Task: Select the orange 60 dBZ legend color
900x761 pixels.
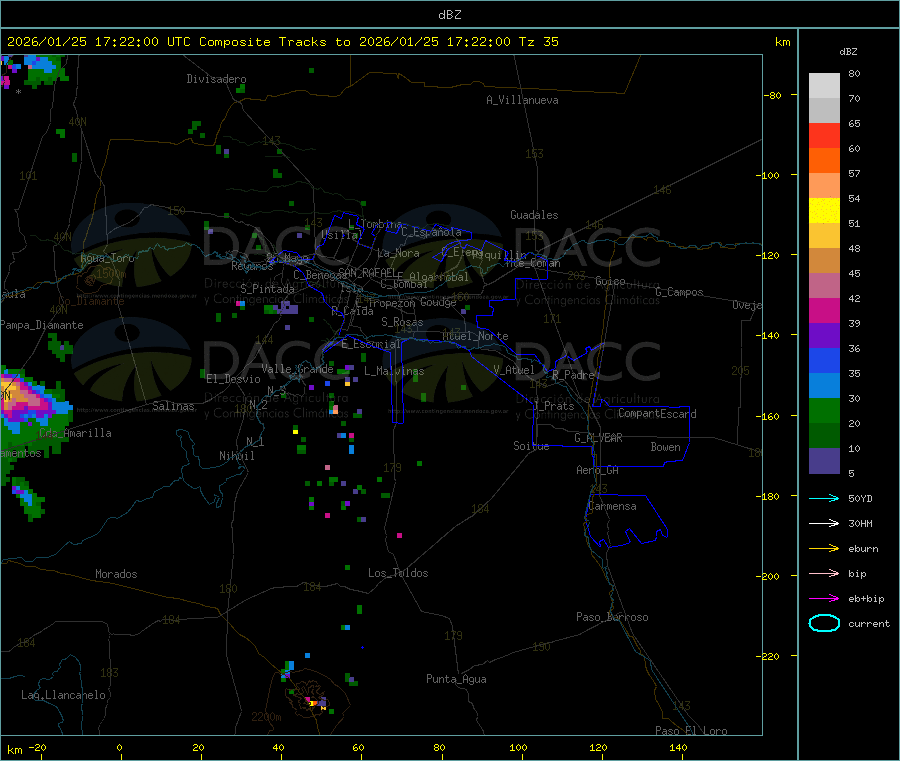Action: 824,161
